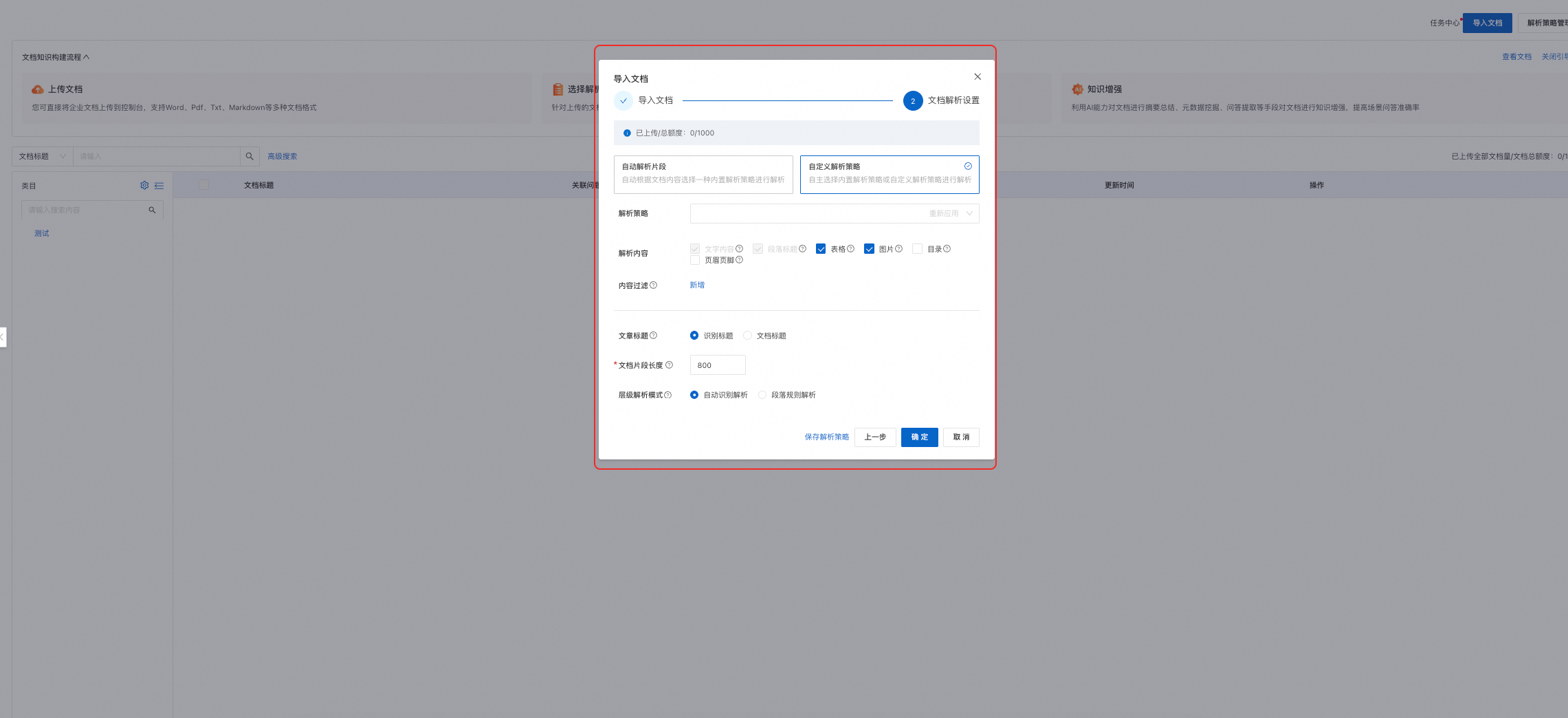Click help icon next to 表格
The height and width of the screenshot is (718, 1568).
pos(850,248)
